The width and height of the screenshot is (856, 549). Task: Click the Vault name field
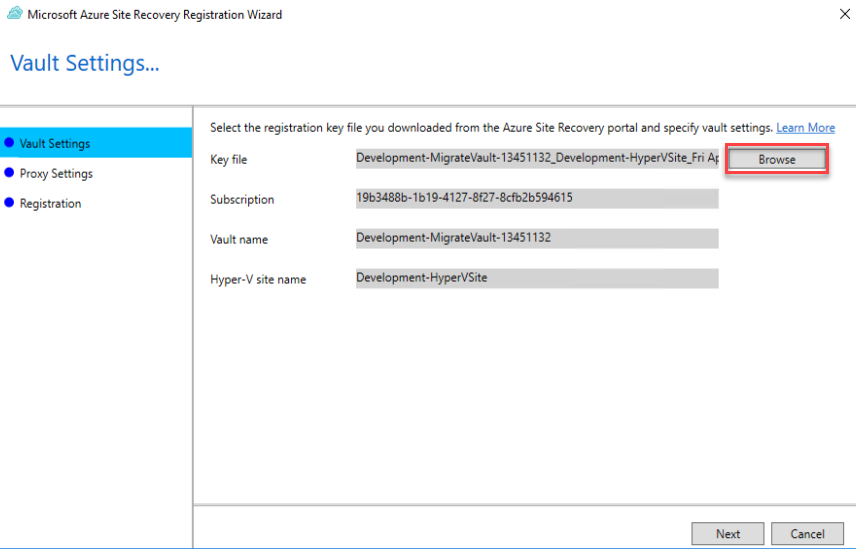537,238
